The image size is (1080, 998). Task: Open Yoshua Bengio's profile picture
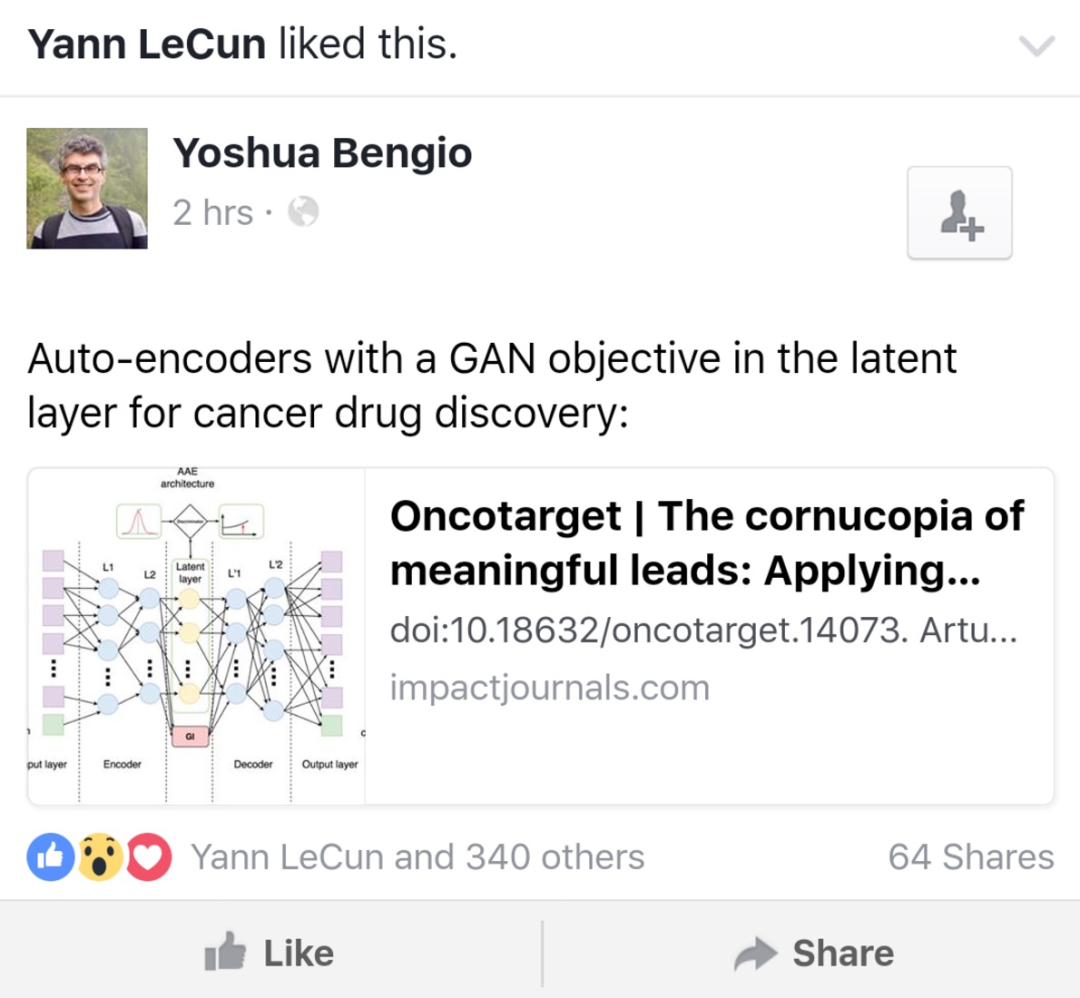(x=87, y=188)
